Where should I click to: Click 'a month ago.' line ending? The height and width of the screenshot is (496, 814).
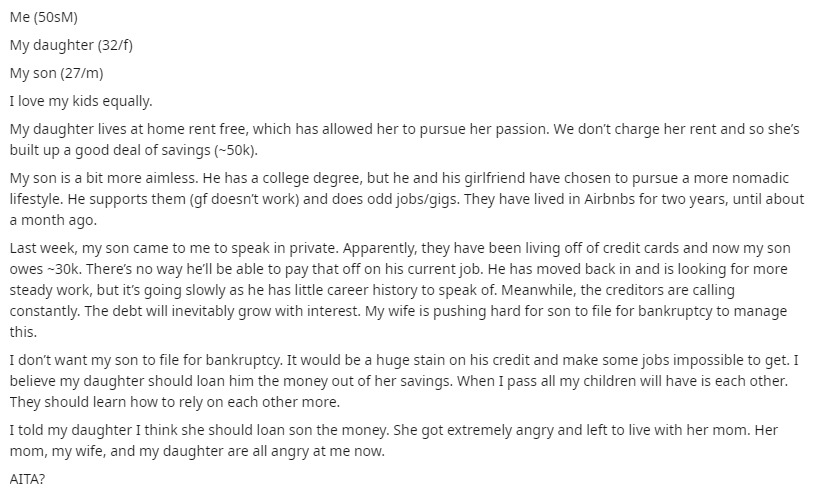[53, 220]
